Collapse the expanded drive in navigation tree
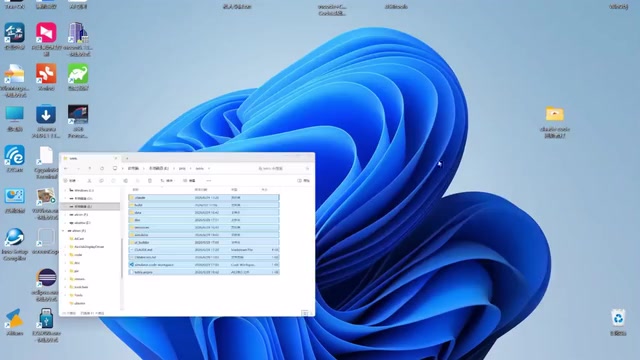640x360 pixels. coord(64,231)
